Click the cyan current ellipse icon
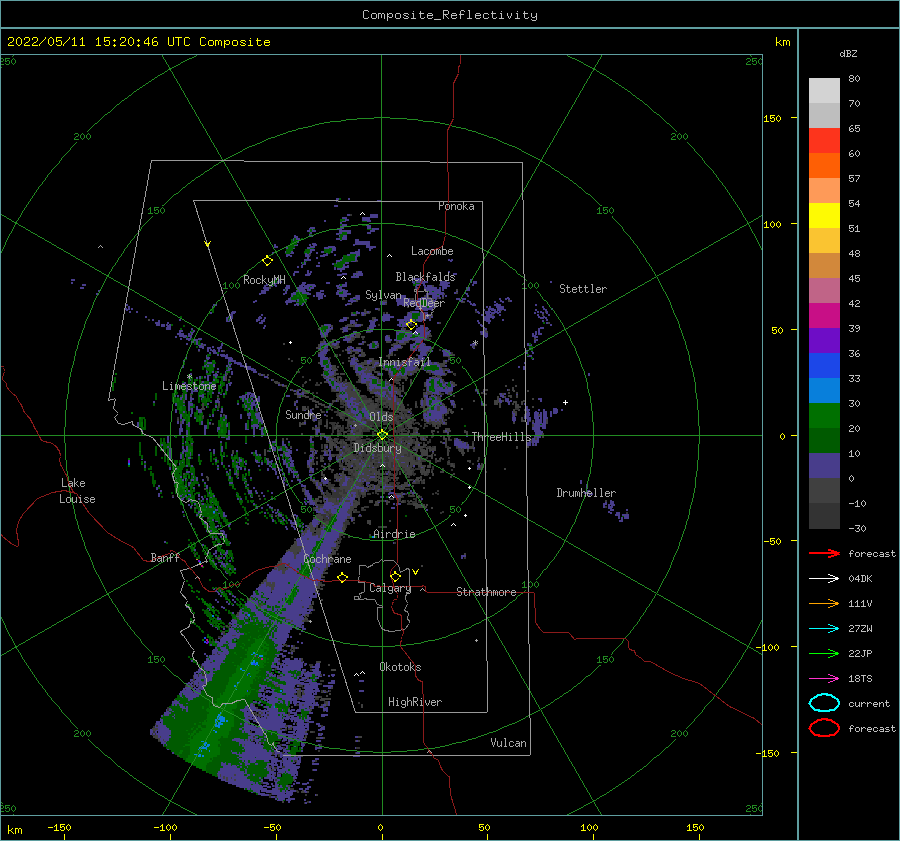Image resolution: width=900 pixels, height=841 pixels. click(x=824, y=703)
